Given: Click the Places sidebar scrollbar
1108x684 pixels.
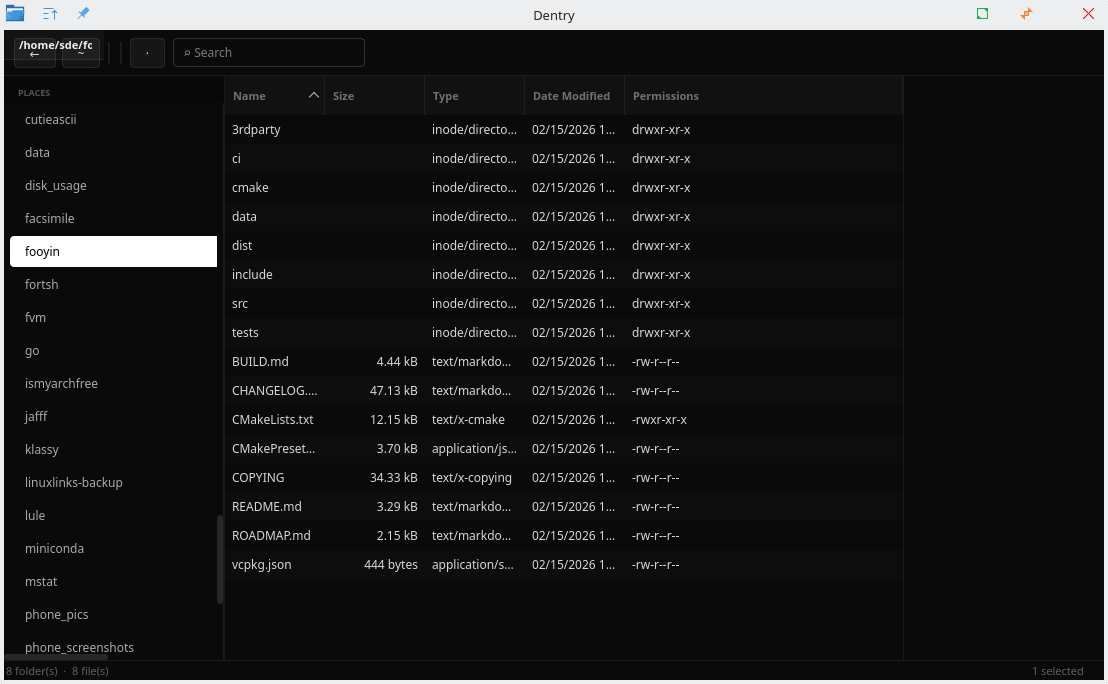Looking at the screenshot, I should [220, 560].
